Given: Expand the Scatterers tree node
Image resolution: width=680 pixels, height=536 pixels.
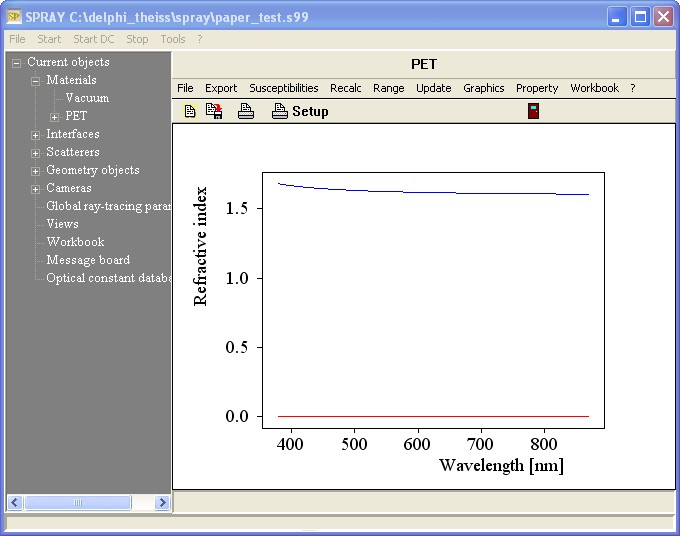Looking at the screenshot, I should pyautogui.click(x=36, y=153).
